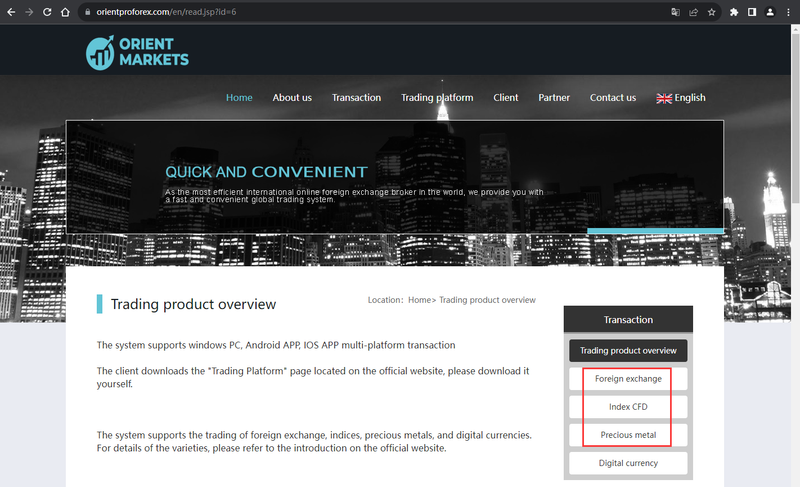Open the extensions puzzle icon
The height and width of the screenshot is (487, 800).
734,12
